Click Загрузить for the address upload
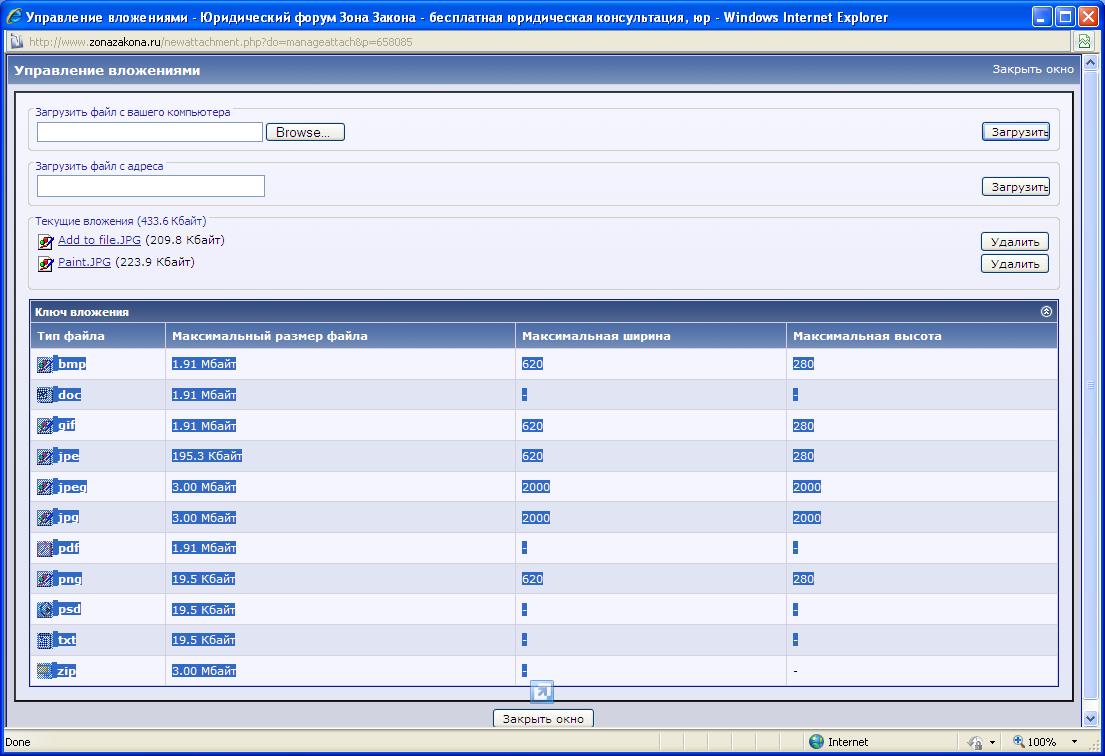 point(1016,187)
